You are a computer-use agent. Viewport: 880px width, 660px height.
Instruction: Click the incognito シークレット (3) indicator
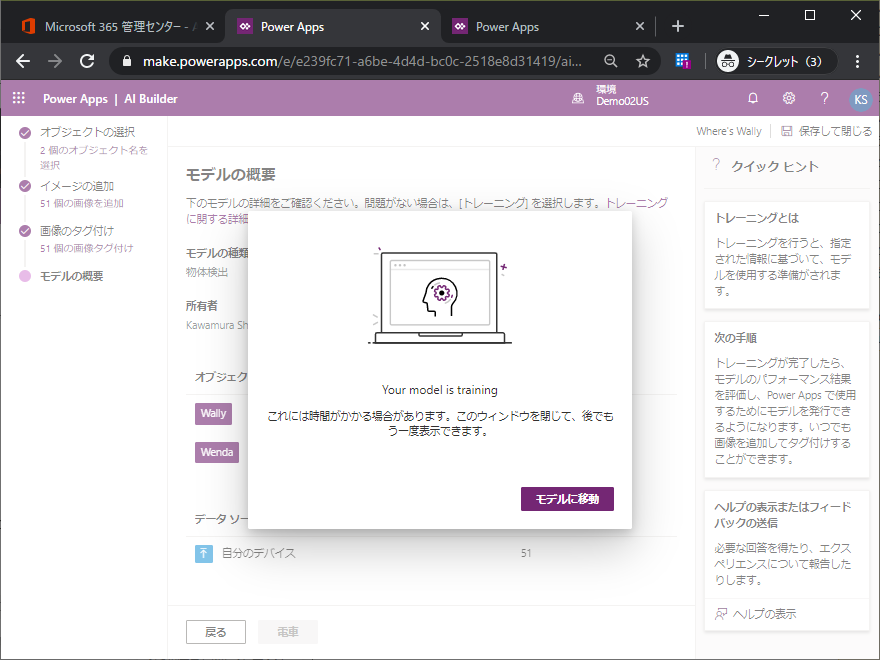tap(777, 61)
